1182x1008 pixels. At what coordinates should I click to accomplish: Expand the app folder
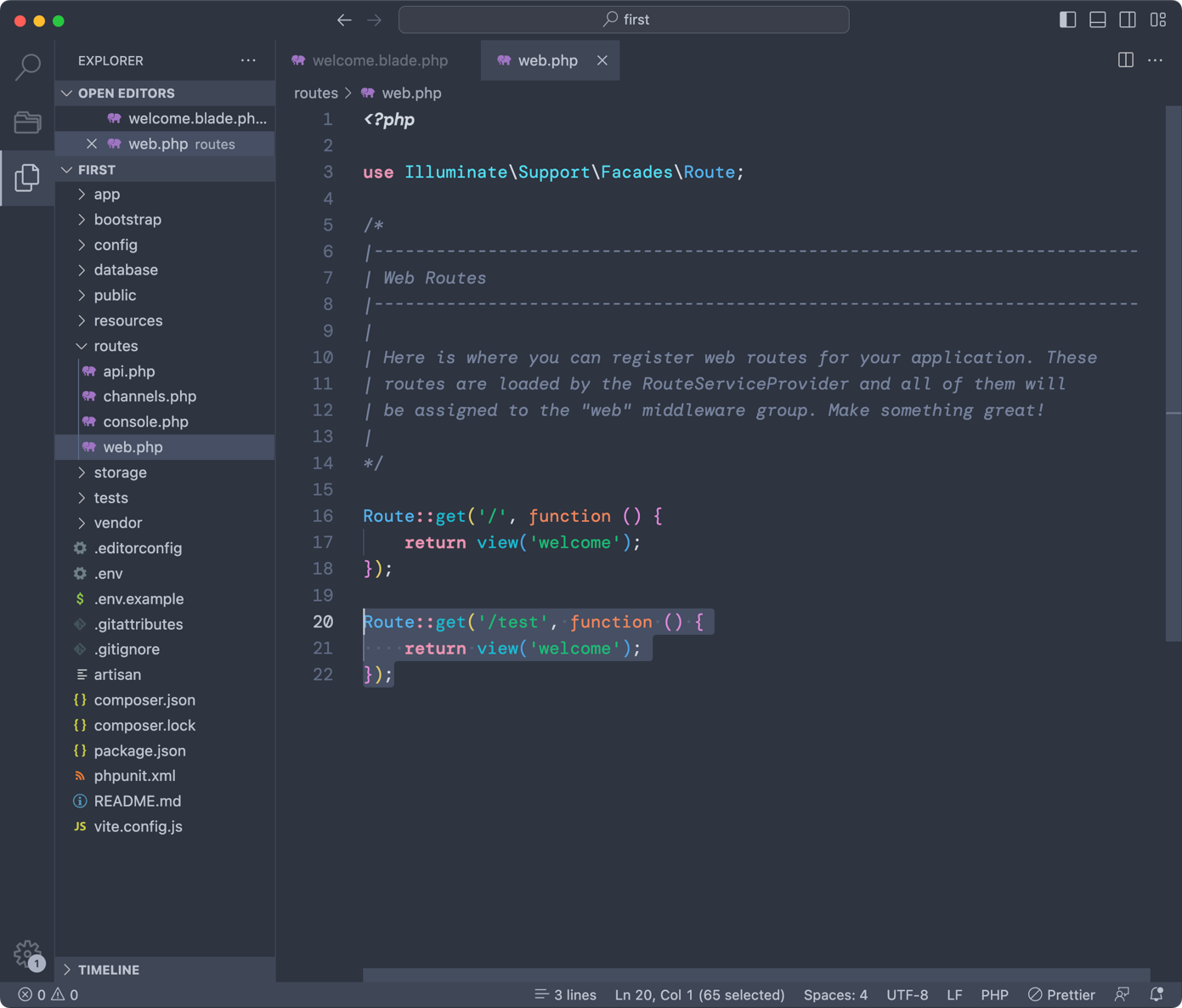pos(107,195)
